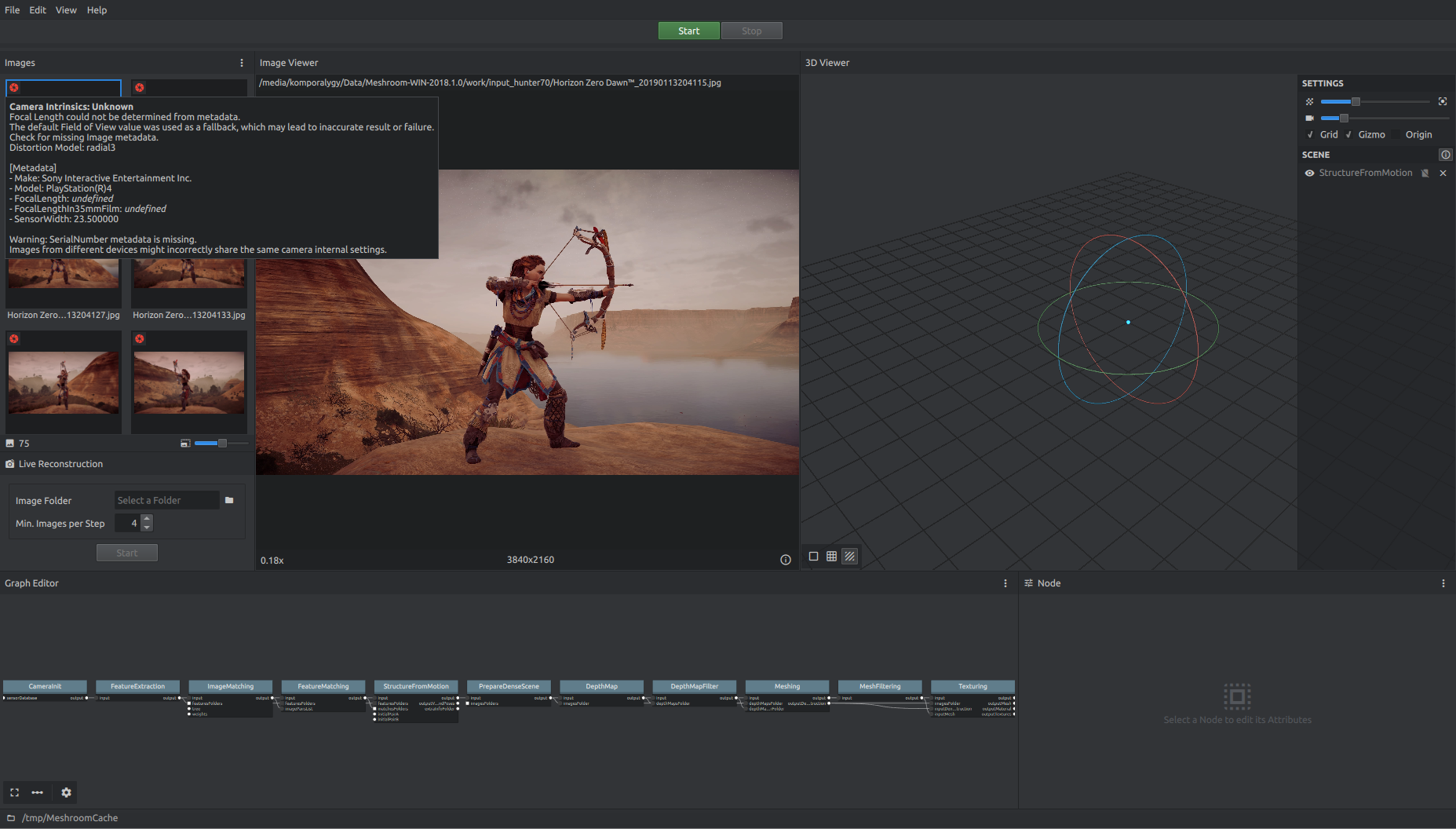Open the View menu
1456x829 pixels.
66,10
